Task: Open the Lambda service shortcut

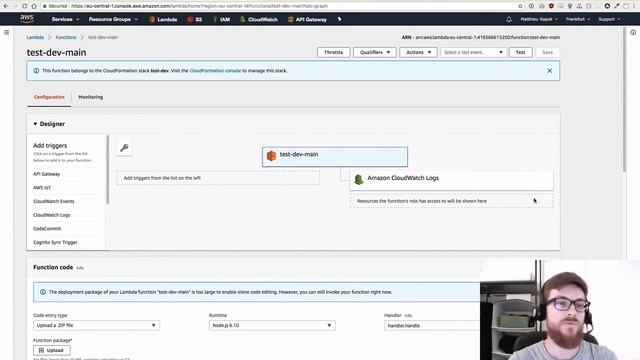Action: (x=163, y=19)
